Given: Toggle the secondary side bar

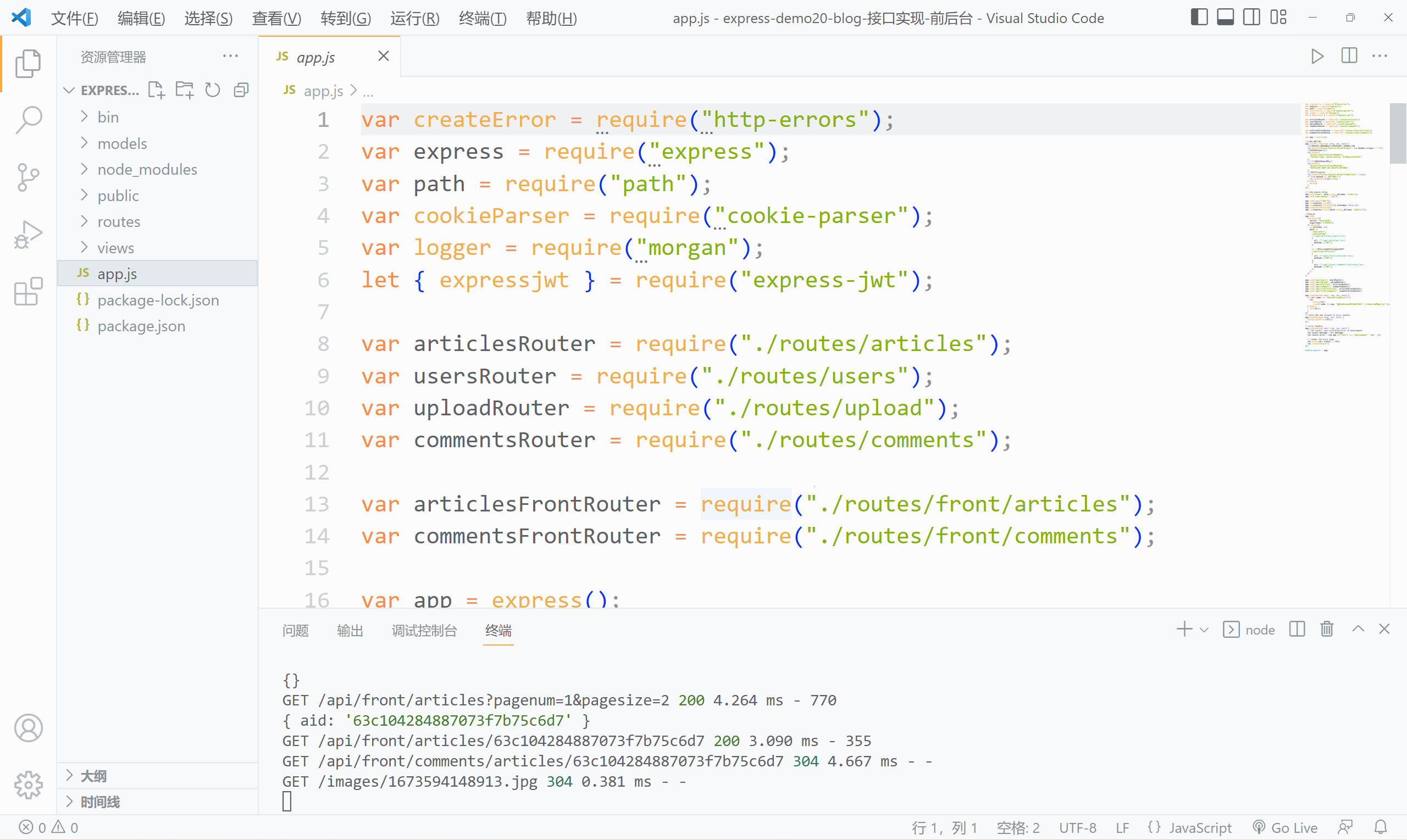Looking at the screenshot, I should click(x=1251, y=18).
